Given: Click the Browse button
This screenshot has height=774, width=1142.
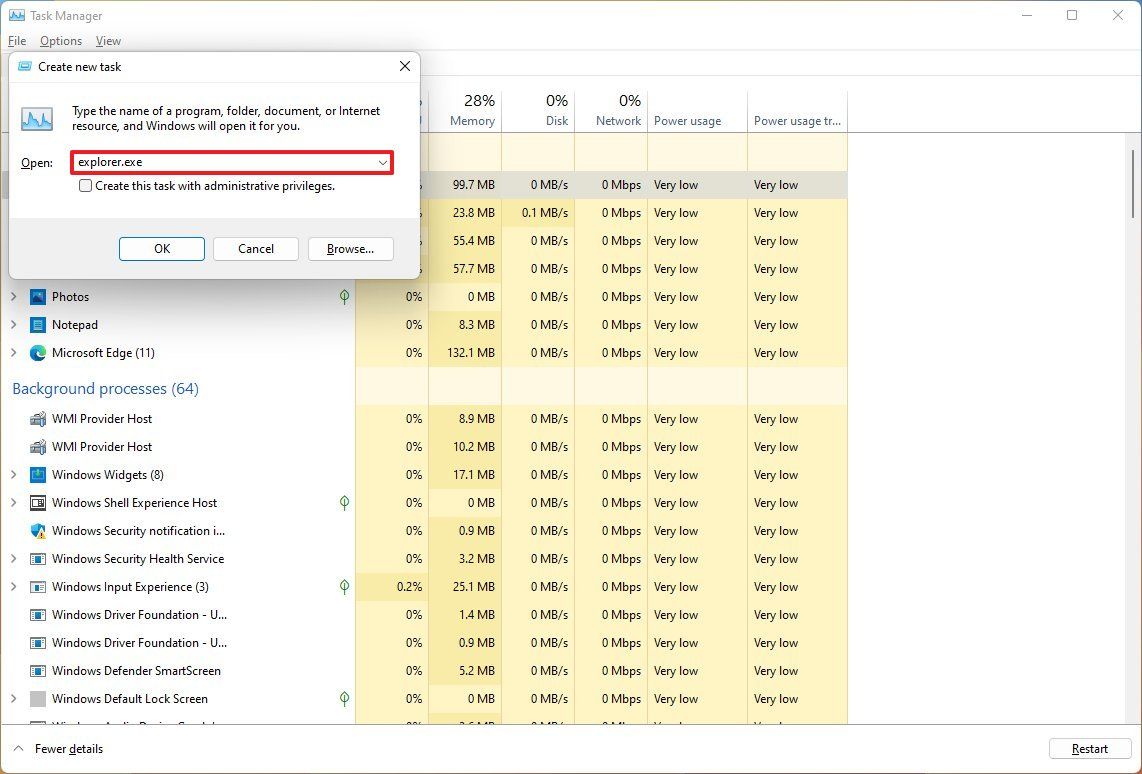Looking at the screenshot, I should point(350,248).
